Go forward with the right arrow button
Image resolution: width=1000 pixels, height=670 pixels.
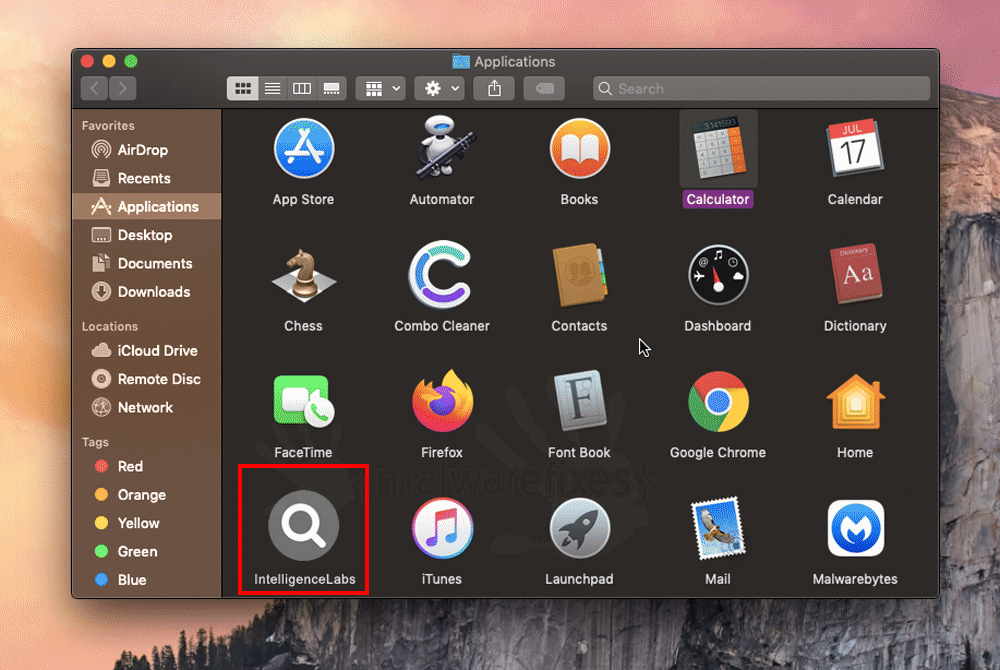tap(122, 88)
